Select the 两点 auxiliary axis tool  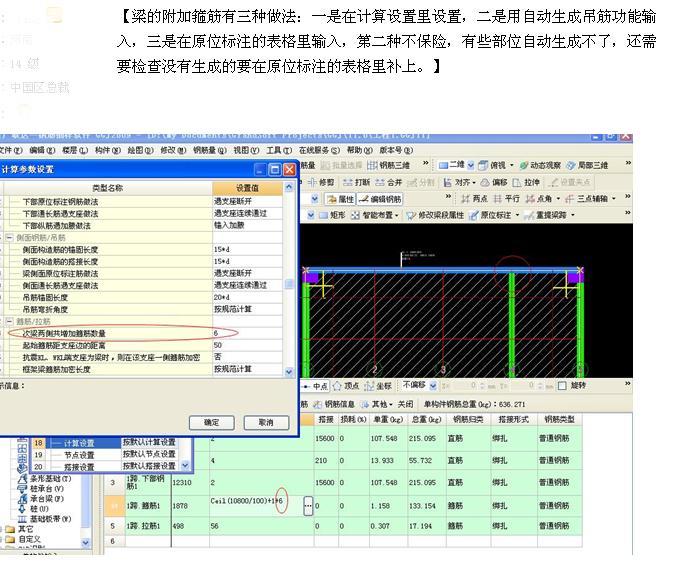475,199
